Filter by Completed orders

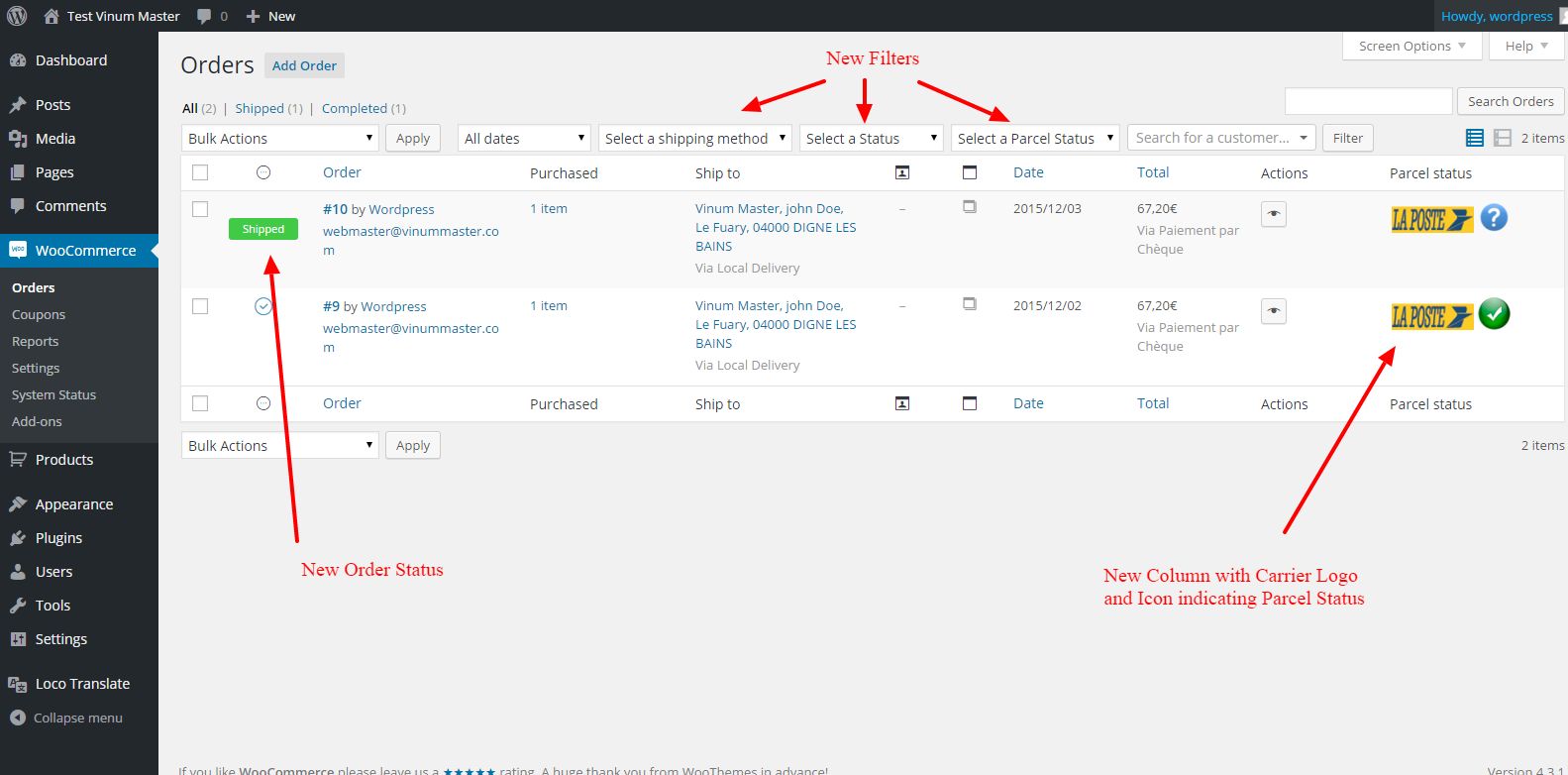355,109
